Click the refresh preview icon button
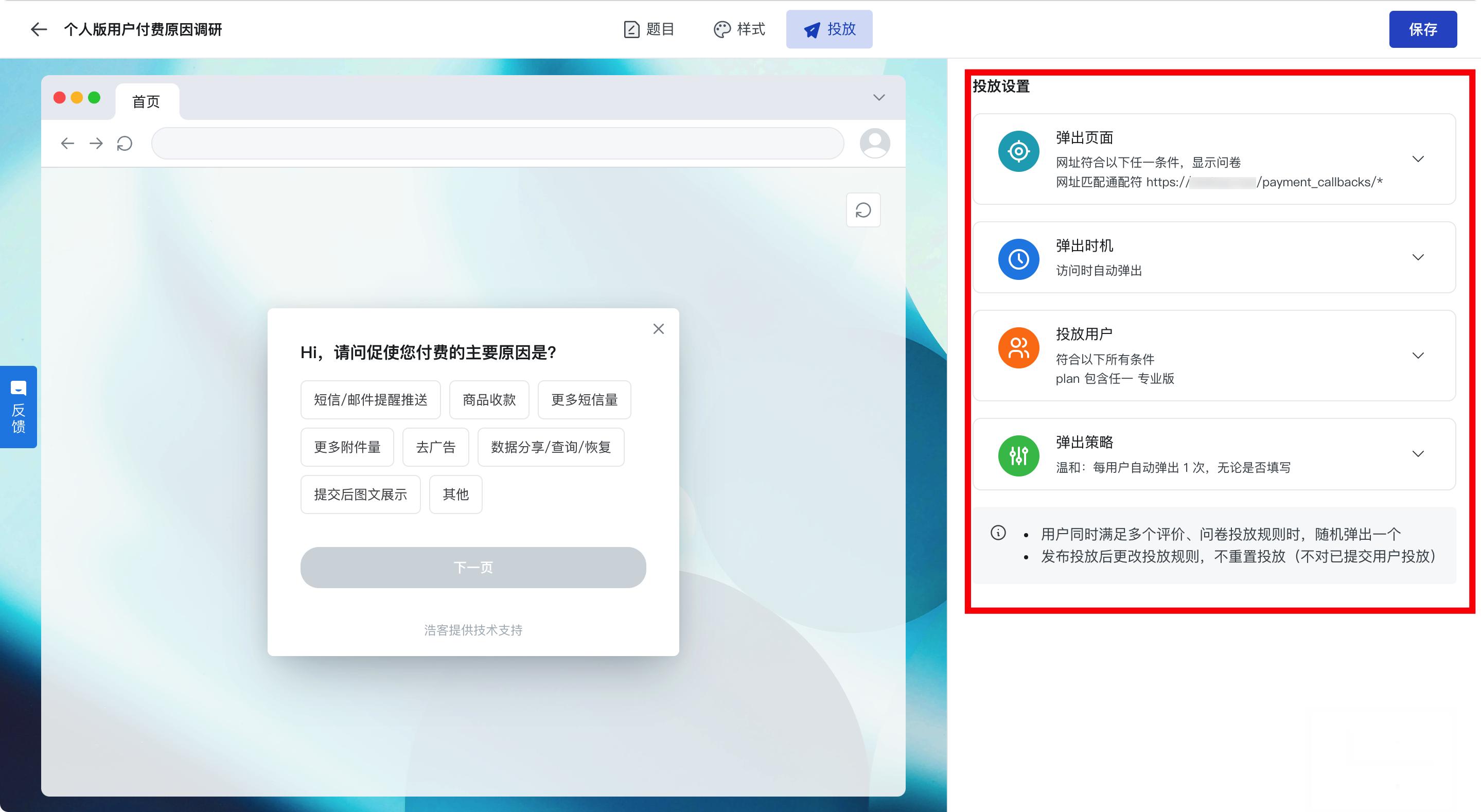Image resolution: width=1481 pixels, height=812 pixels. pos(863,210)
